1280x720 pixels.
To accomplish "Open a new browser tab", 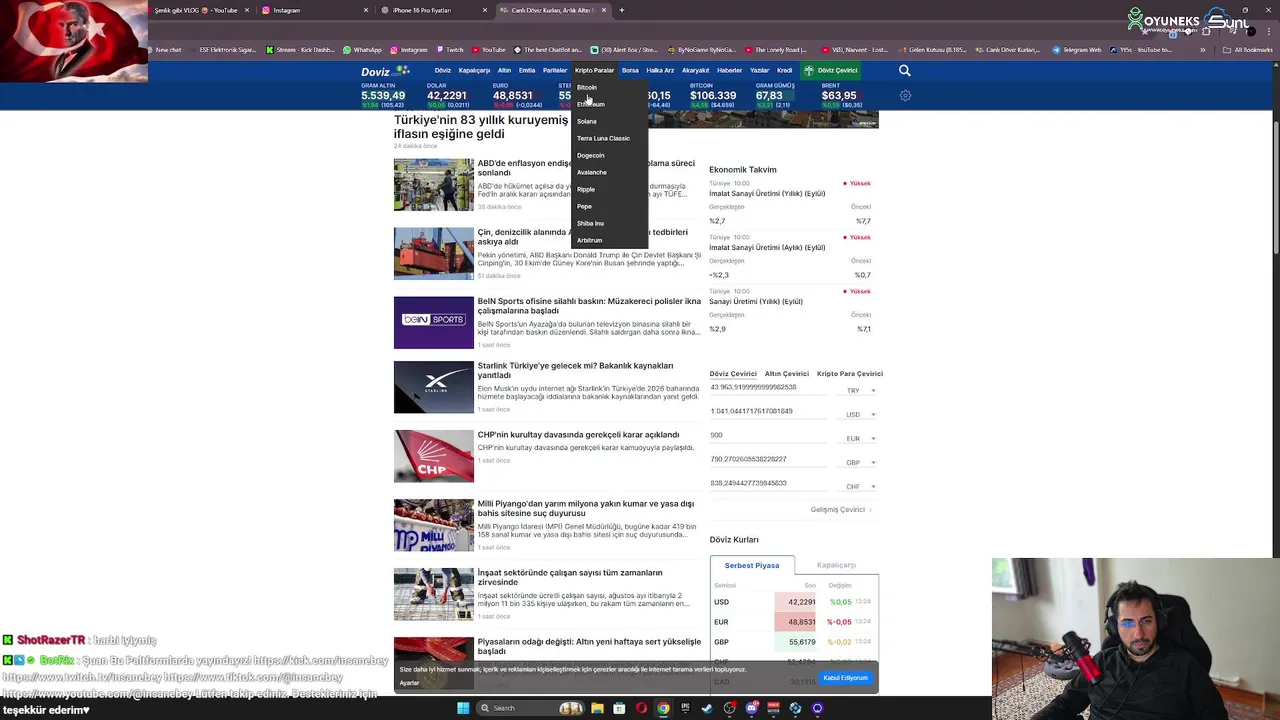I will point(621,10).
